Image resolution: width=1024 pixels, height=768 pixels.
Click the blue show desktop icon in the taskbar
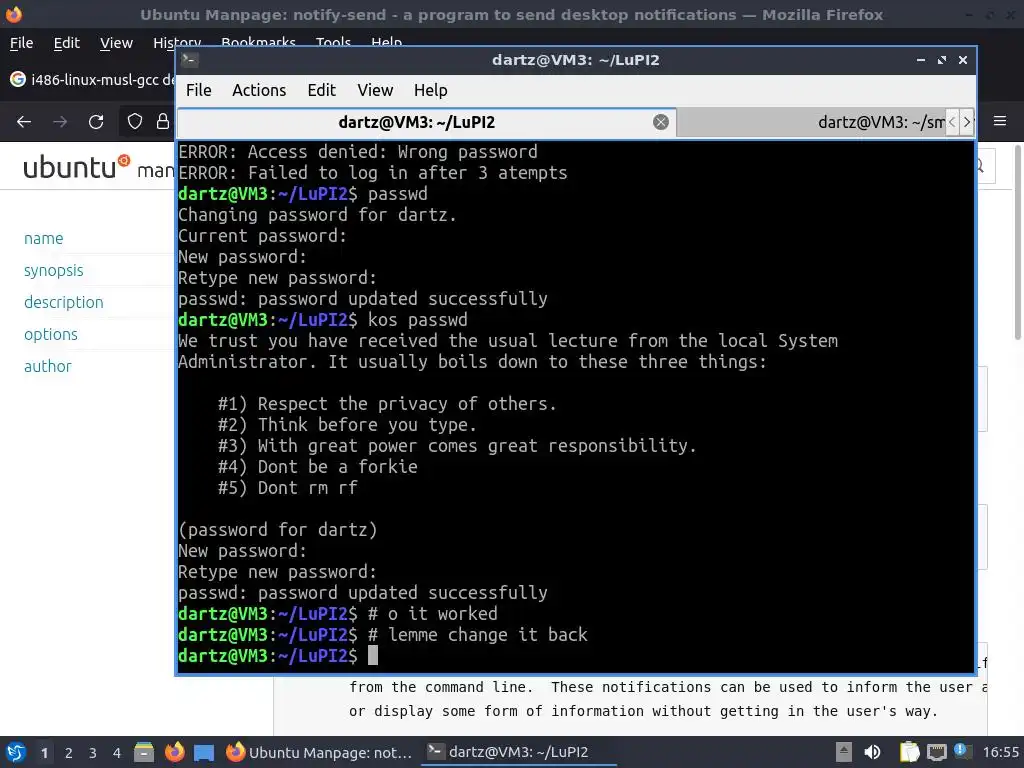tap(204, 753)
